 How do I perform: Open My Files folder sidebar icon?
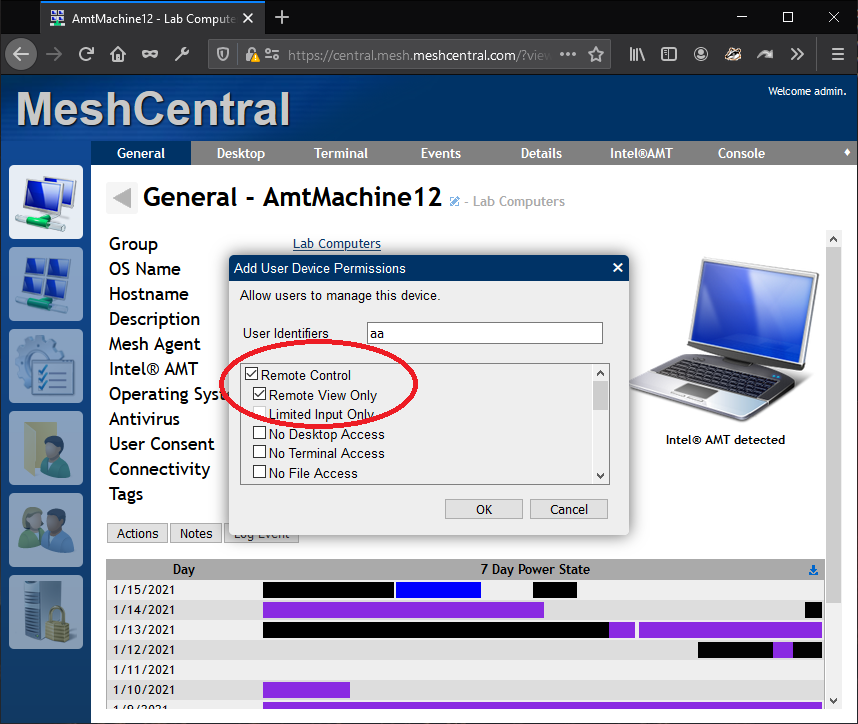(46, 448)
